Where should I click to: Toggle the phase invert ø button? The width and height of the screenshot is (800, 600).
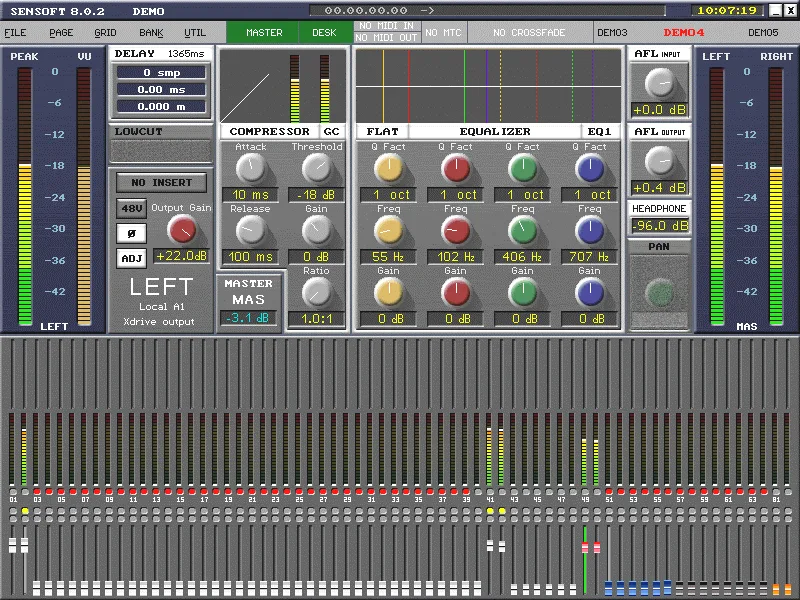click(132, 233)
